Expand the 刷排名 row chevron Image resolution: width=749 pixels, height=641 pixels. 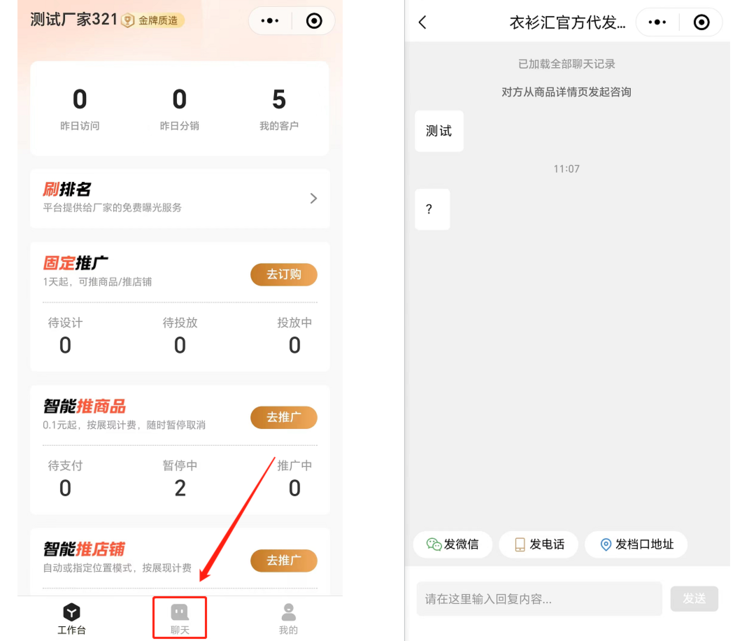click(313, 198)
